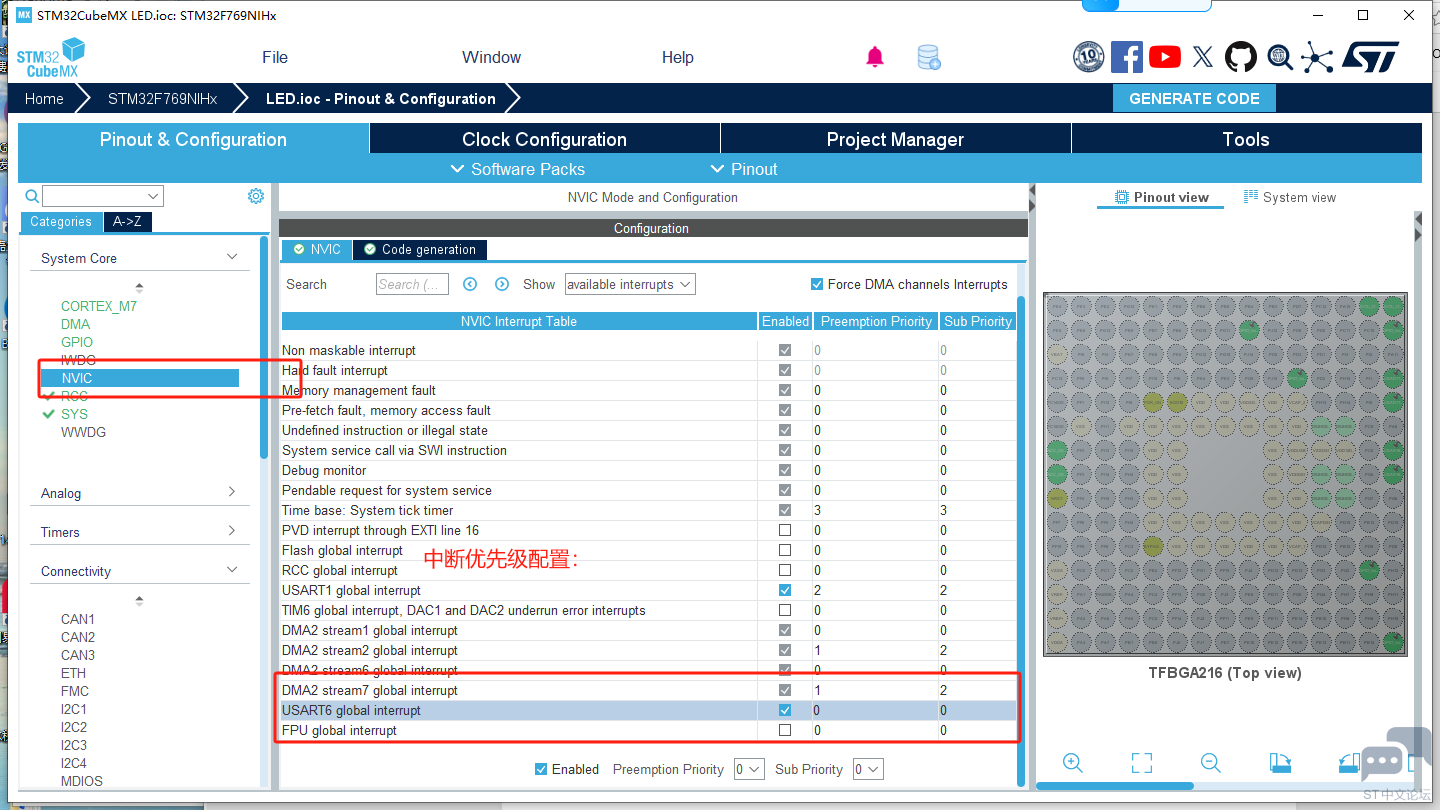The image size is (1440, 810).
Task: Open the category search combo box
Action: click(x=103, y=196)
